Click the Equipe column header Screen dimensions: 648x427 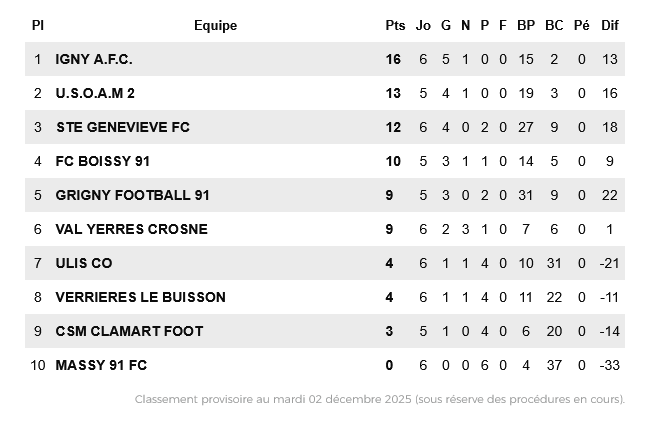click(x=215, y=25)
